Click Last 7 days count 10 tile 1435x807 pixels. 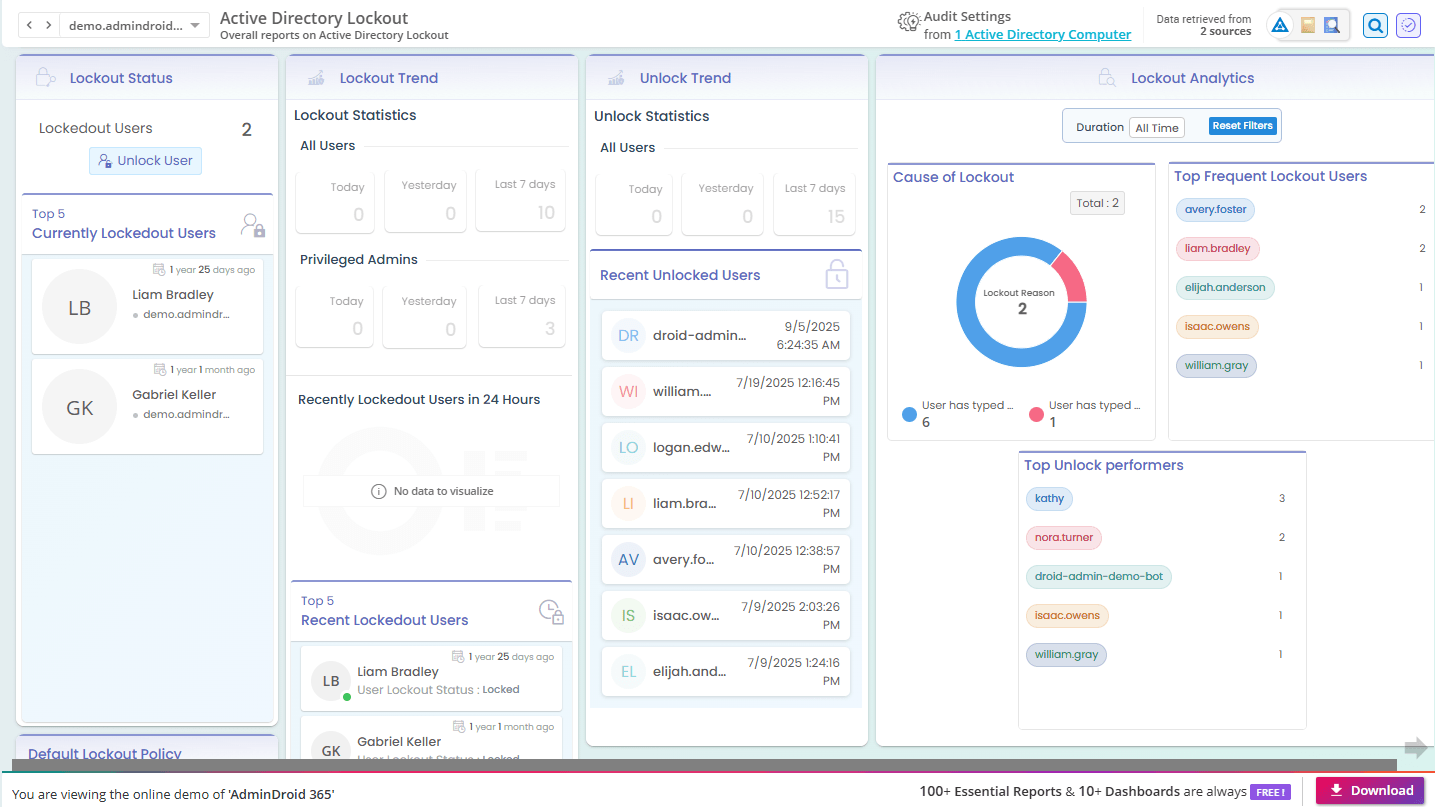tap(522, 201)
